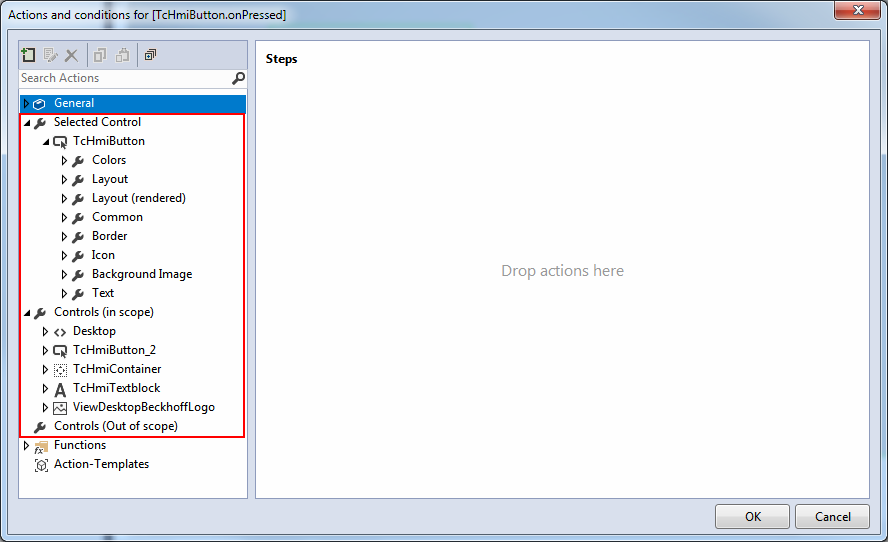Collapse the TcHmiButton node arrow
This screenshot has width=888, height=542.
click(46, 142)
